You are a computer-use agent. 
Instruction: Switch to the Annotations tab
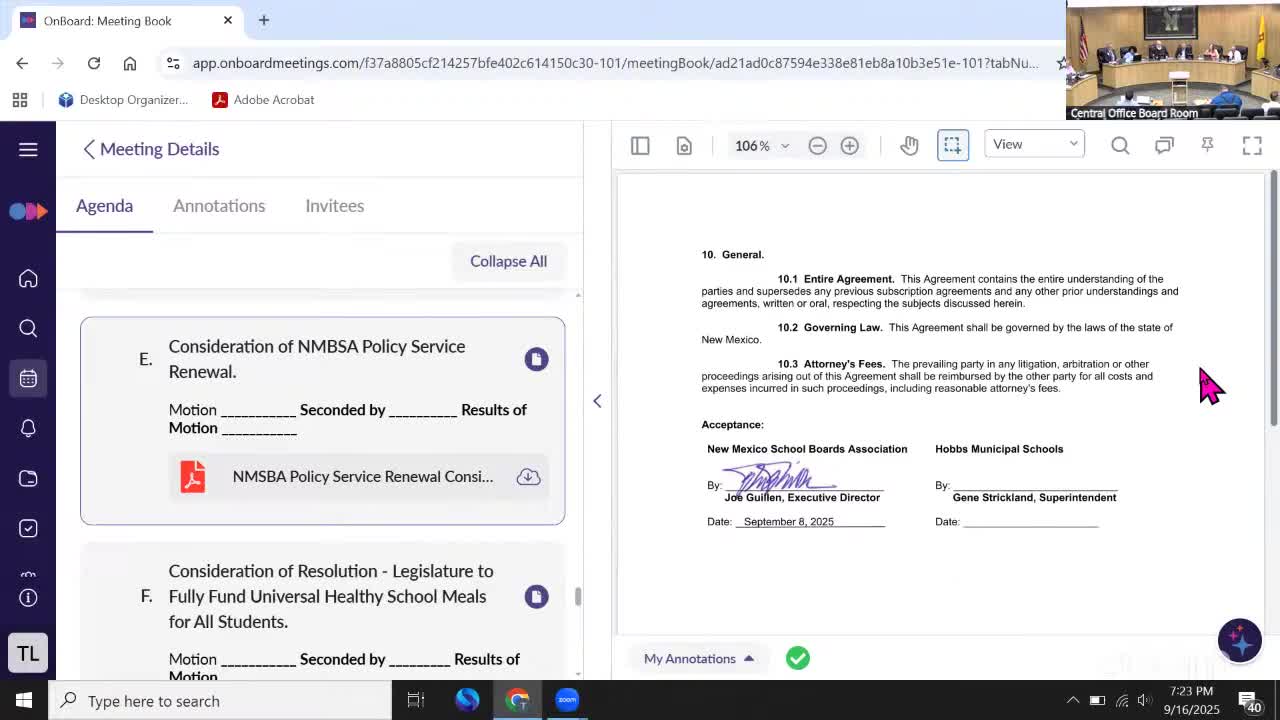pos(219,206)
